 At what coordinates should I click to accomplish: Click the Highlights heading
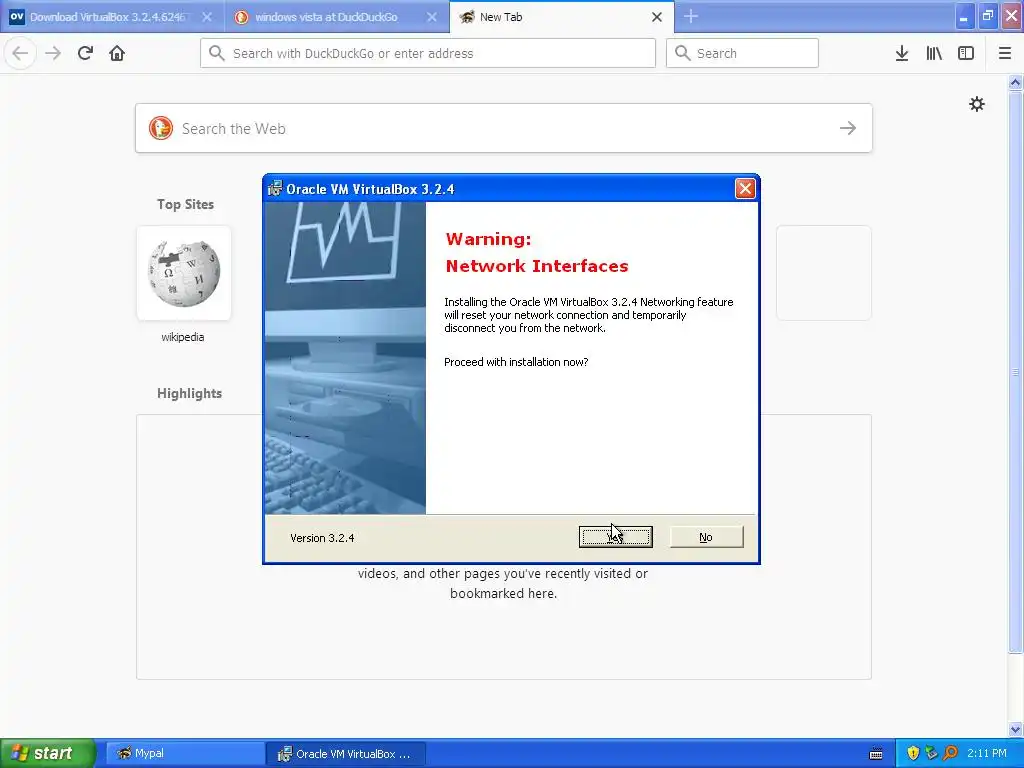coord(189,393)
